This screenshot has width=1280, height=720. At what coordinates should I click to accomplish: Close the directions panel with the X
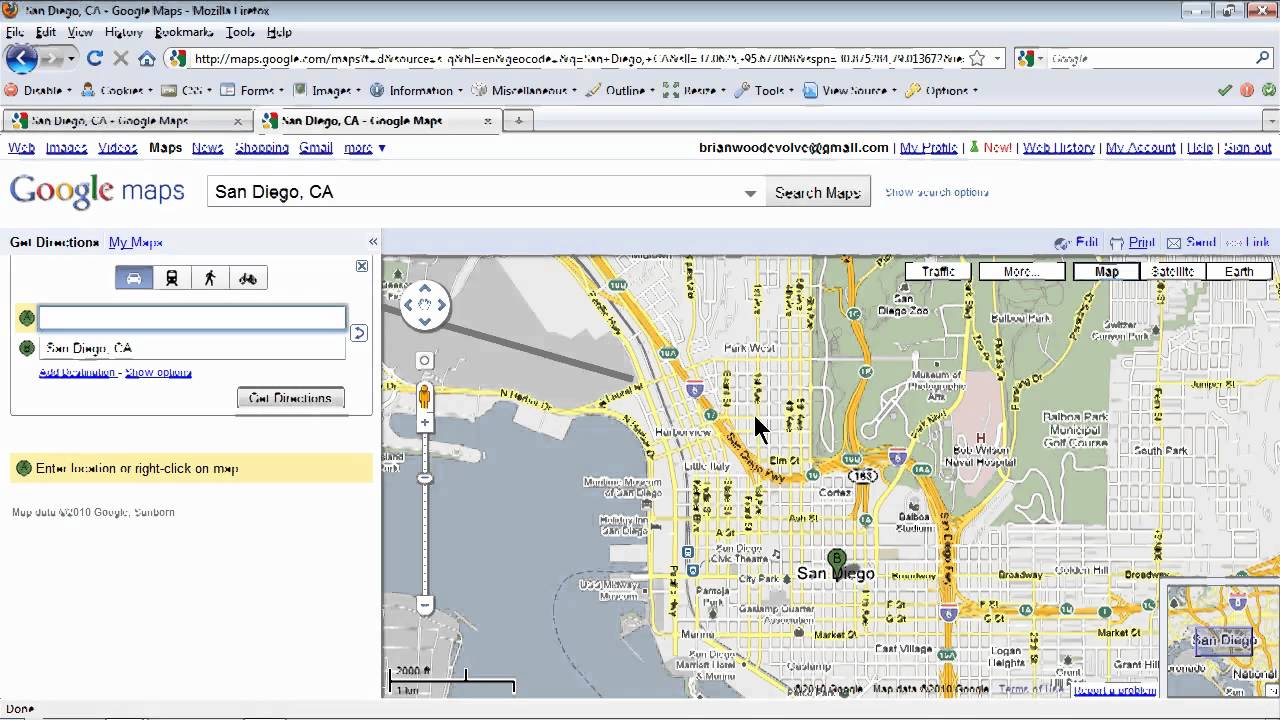(x=362, y=266)
